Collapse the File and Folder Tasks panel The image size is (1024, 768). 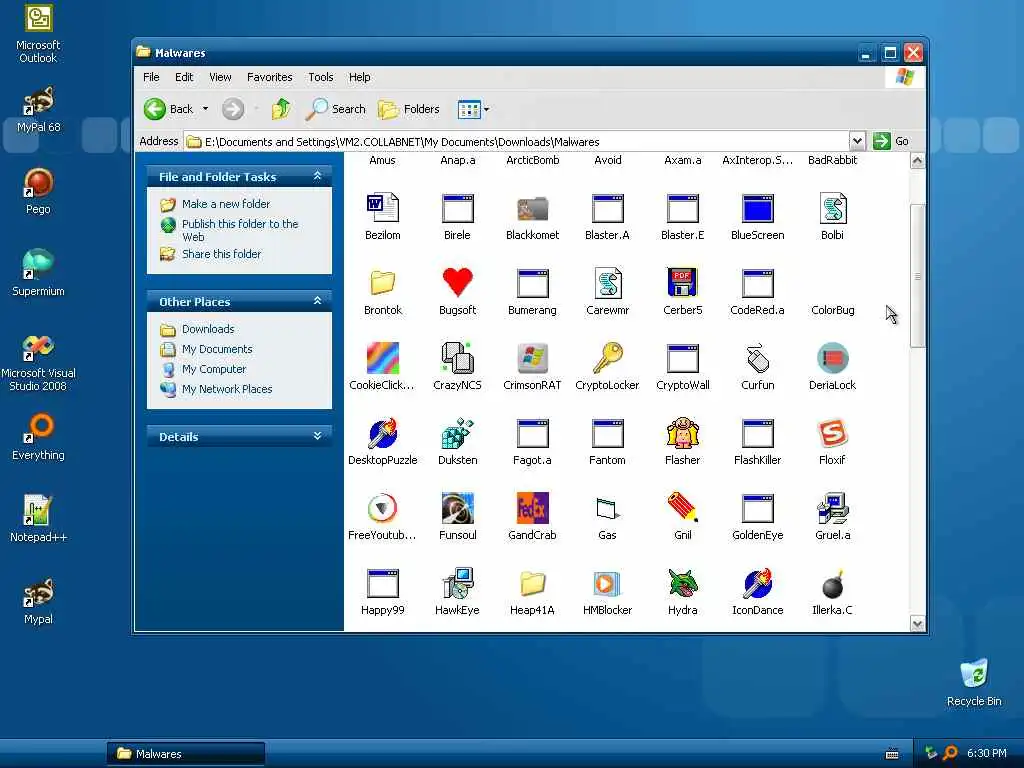click(x=317, y=176)
